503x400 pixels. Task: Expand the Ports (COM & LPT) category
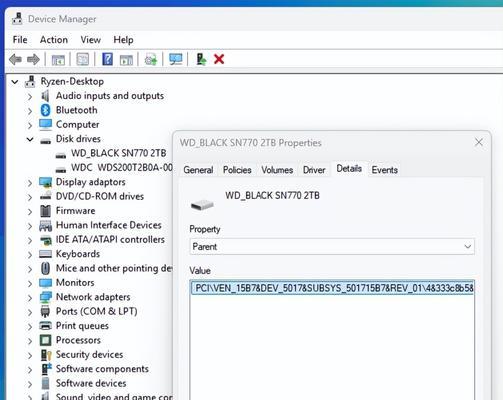coord(30,312)
